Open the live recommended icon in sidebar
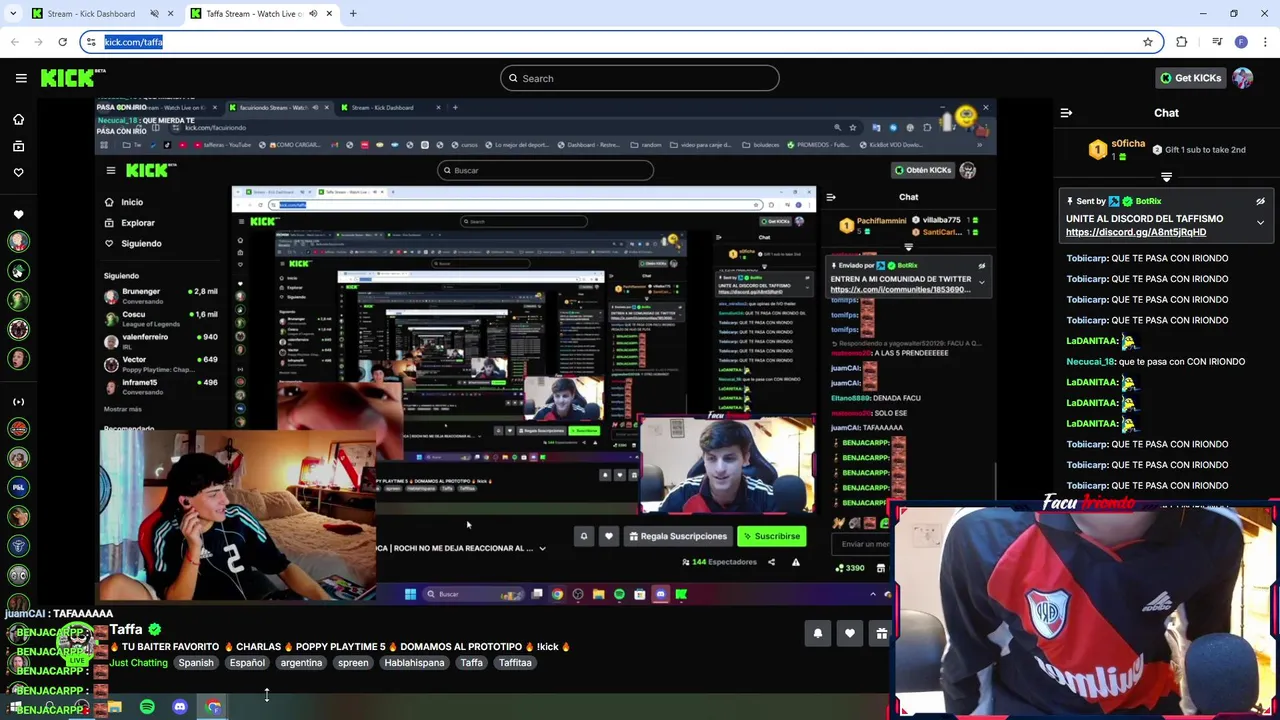This screenshot has height=720, width=1280. (x=18, y=402)
